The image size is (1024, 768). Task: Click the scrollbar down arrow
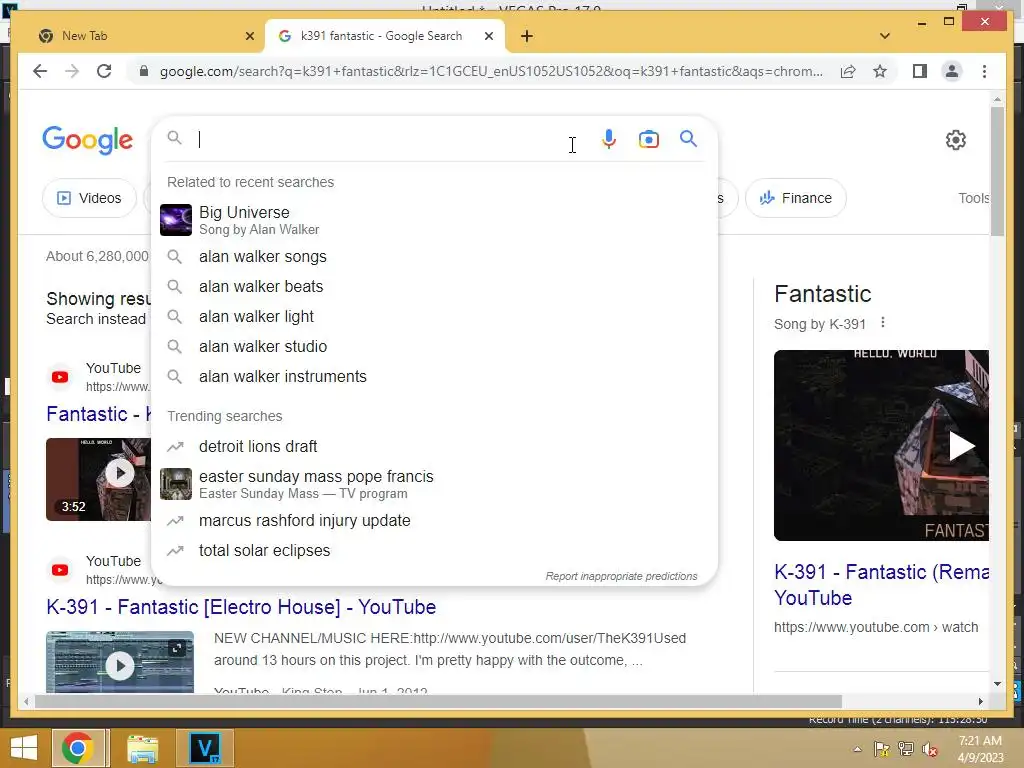pyautogui.click(x=997, y=684)
